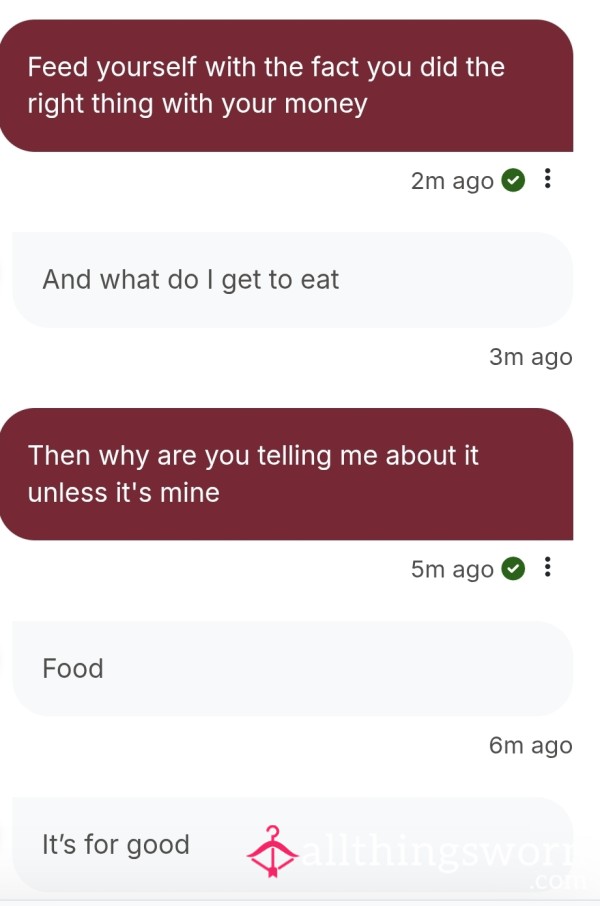Select the 'Then why are you telling me' bubble
This screenshot has height=906, width=600.
[x=286, y=474]
